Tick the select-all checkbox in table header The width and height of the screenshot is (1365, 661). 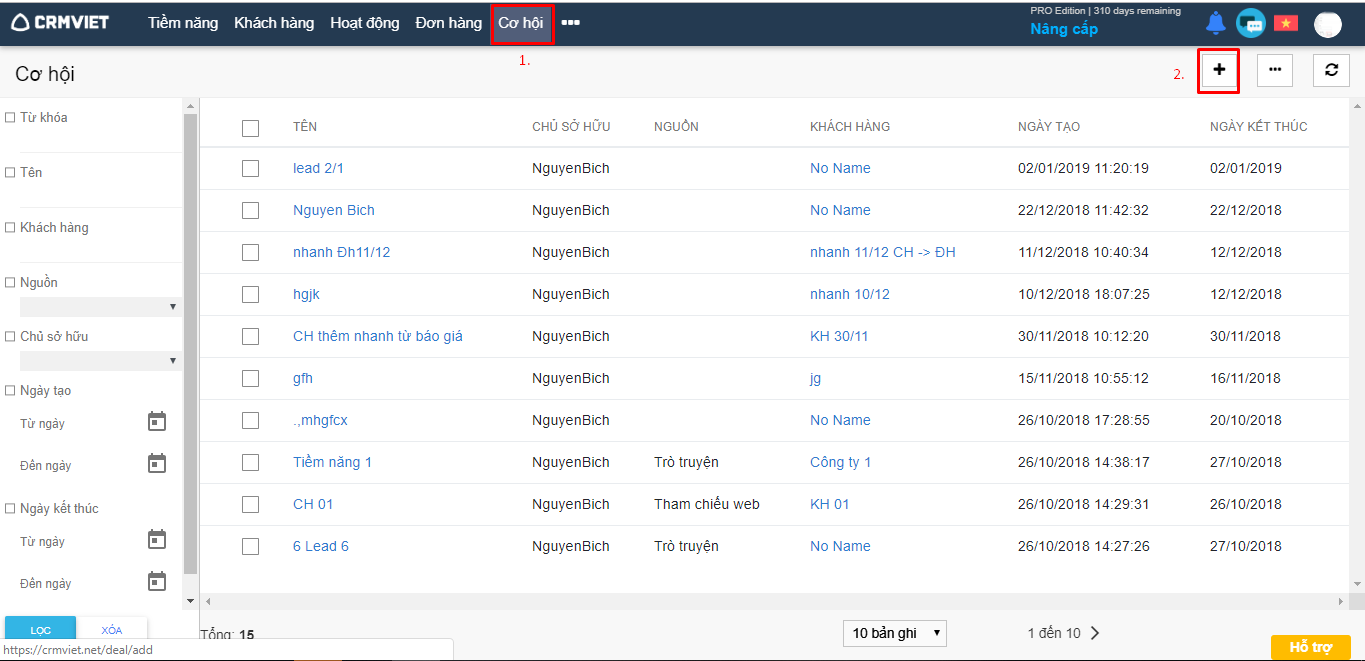click(250, 127)
